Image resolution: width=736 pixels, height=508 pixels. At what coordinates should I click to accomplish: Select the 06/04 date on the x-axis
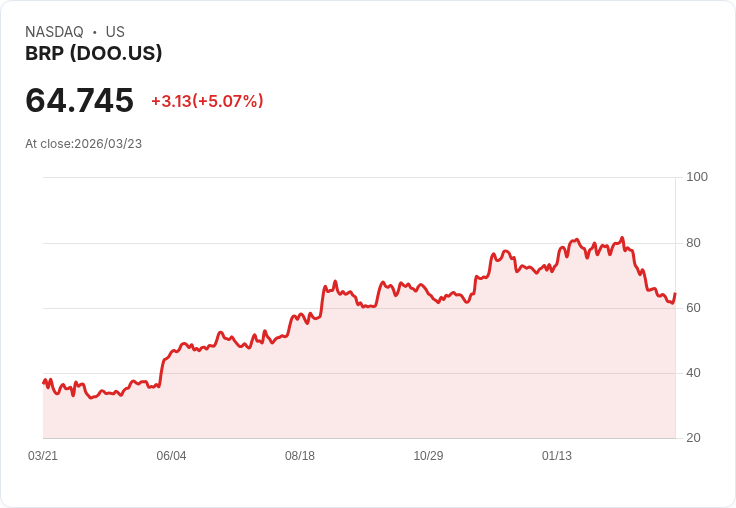pos(171,456)
